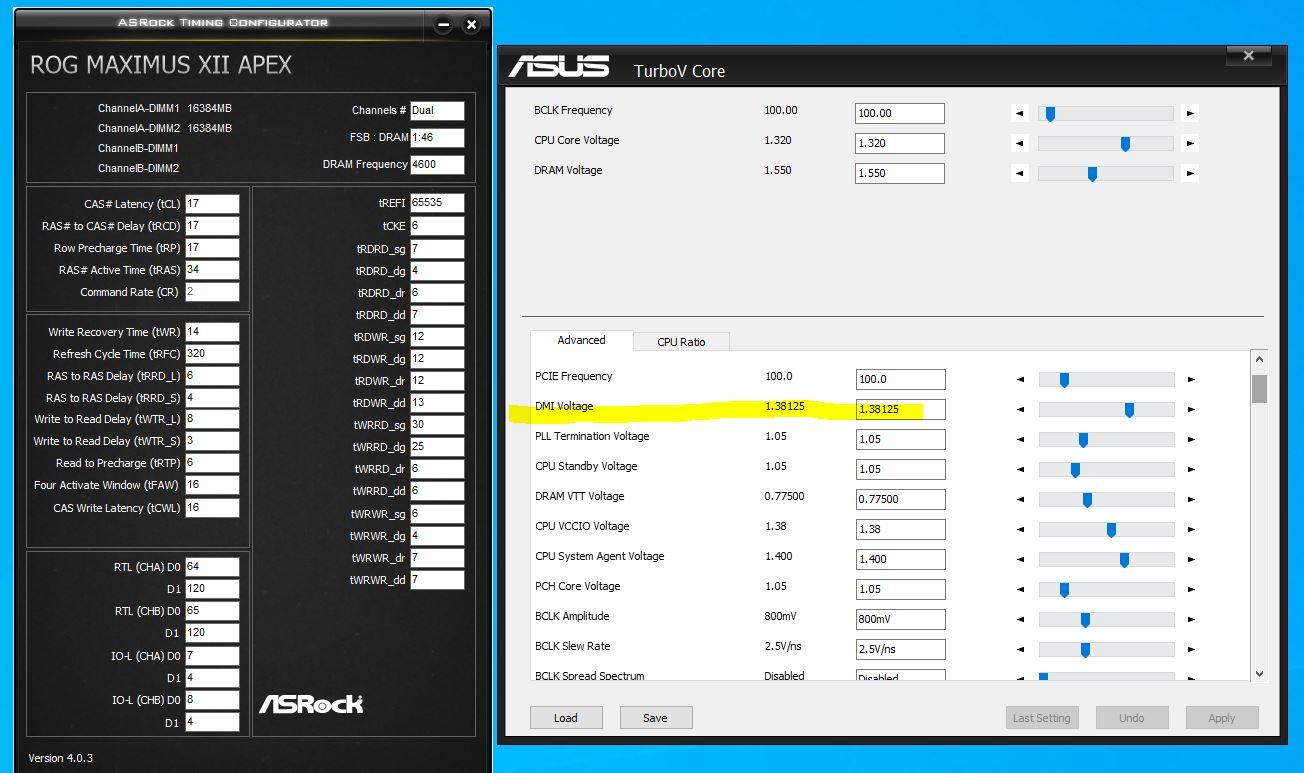The height and width of the screenshot is (773, 1304).
Task: Click the Channels # field showing Dual
Action: (437, 110)
